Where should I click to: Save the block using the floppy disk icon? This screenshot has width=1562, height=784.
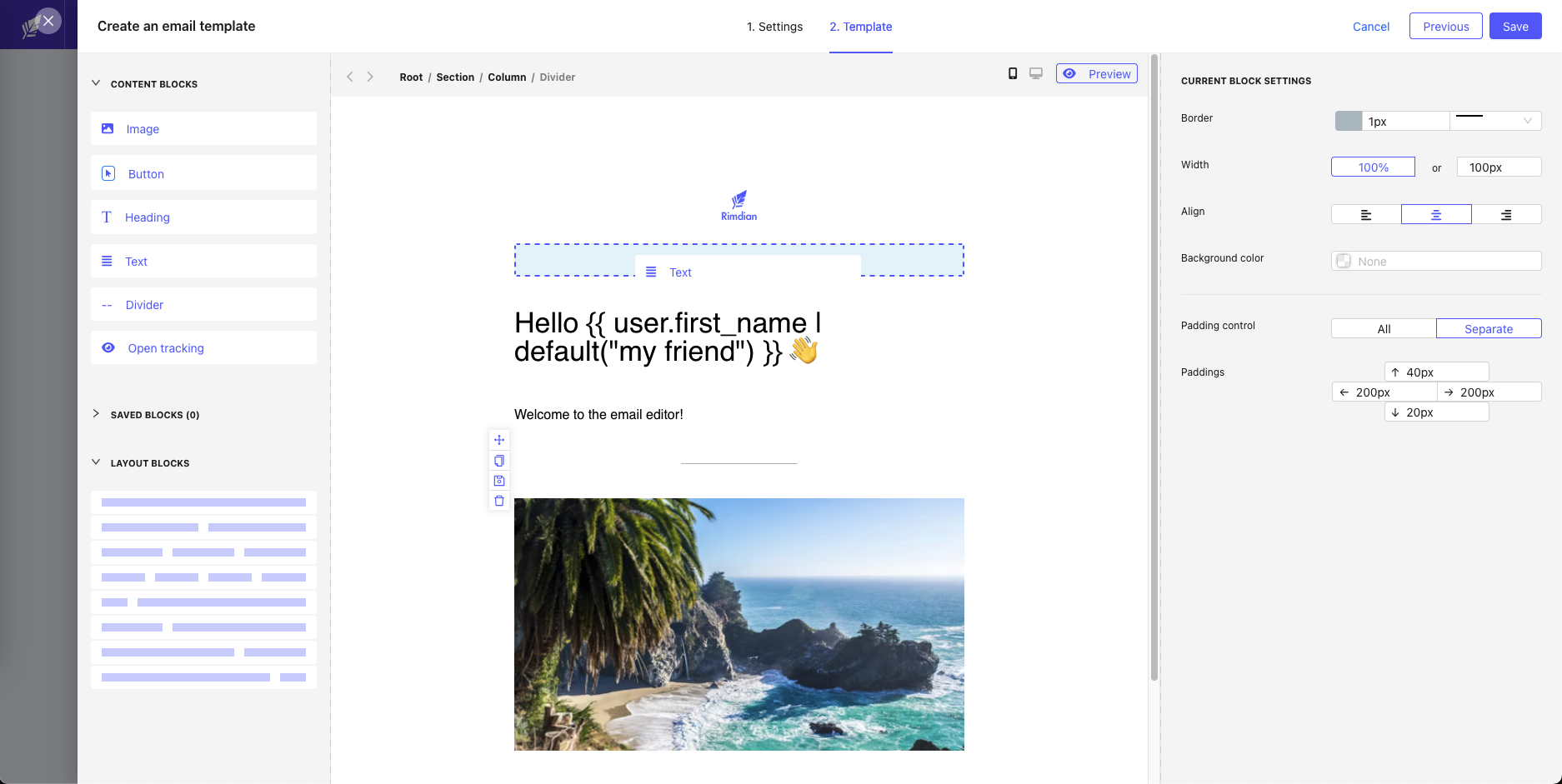[498, 481]
